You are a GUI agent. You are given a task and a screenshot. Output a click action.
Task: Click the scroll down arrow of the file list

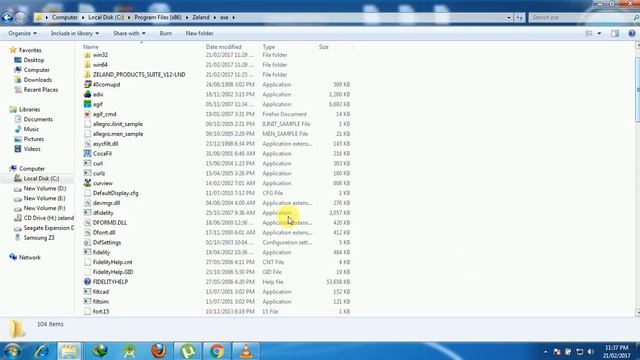tap(637, 313)
